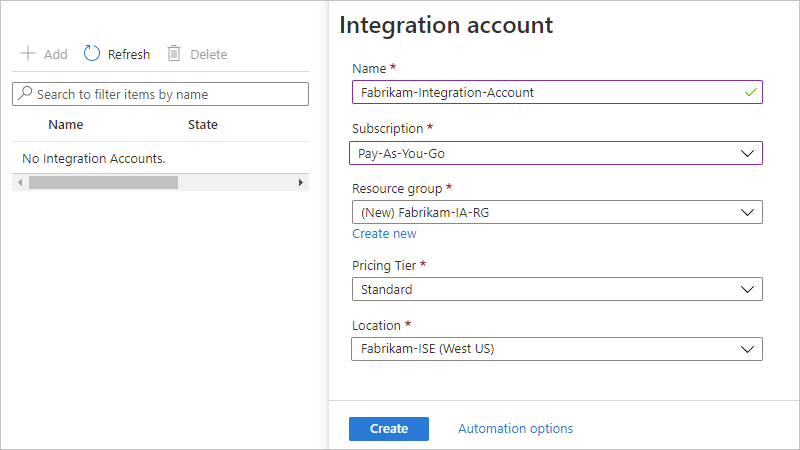
Task: Expand the Location dropdown
Action: (x=557, y=349)
